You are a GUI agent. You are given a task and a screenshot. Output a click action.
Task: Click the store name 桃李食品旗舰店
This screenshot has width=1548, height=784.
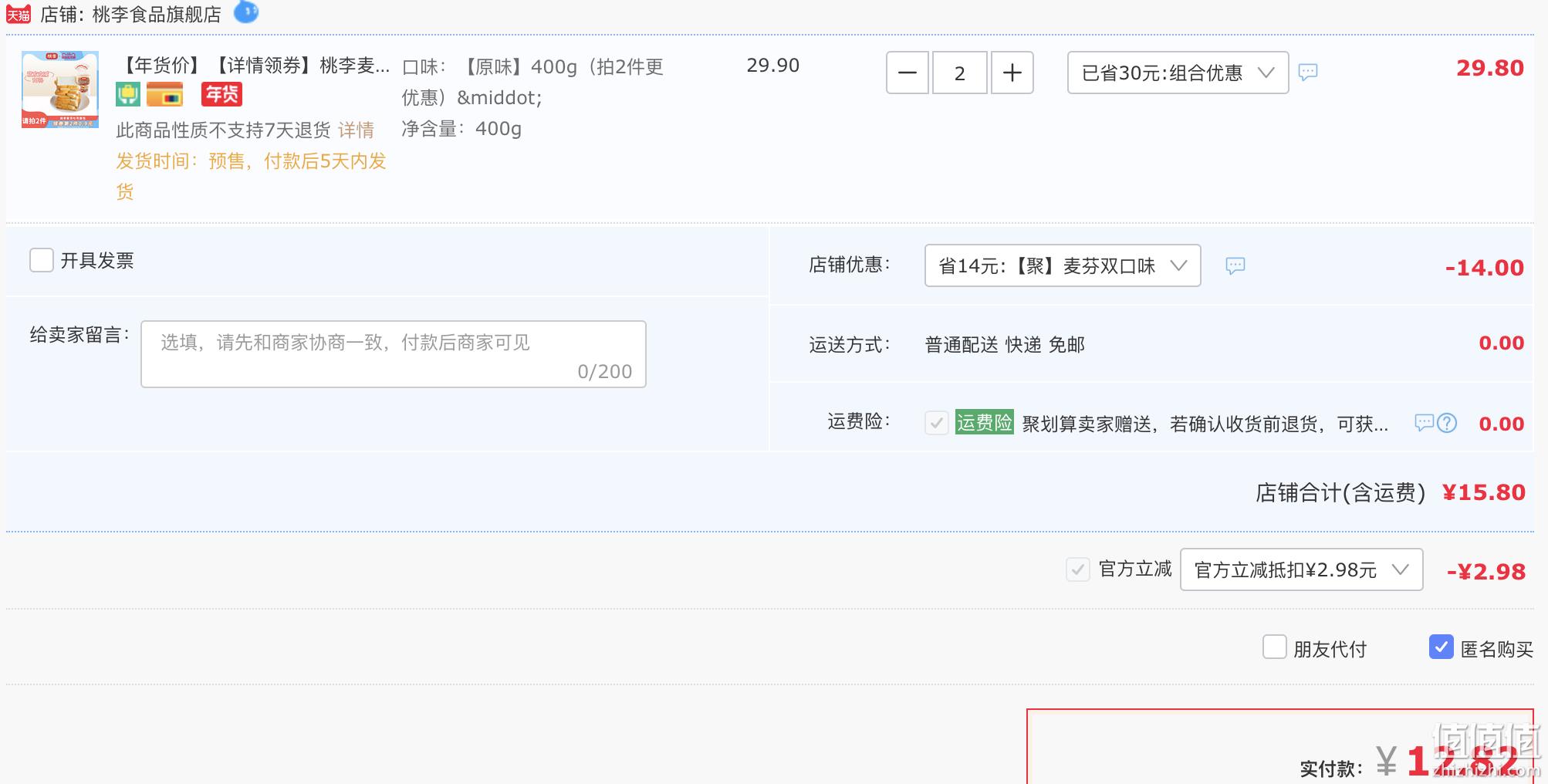coord(157,14)
